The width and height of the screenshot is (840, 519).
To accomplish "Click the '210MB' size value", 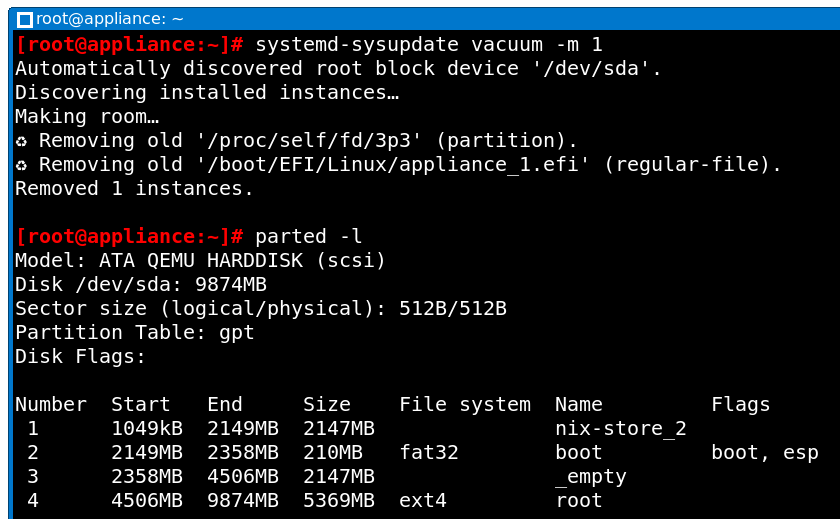I will coord(333,453).
